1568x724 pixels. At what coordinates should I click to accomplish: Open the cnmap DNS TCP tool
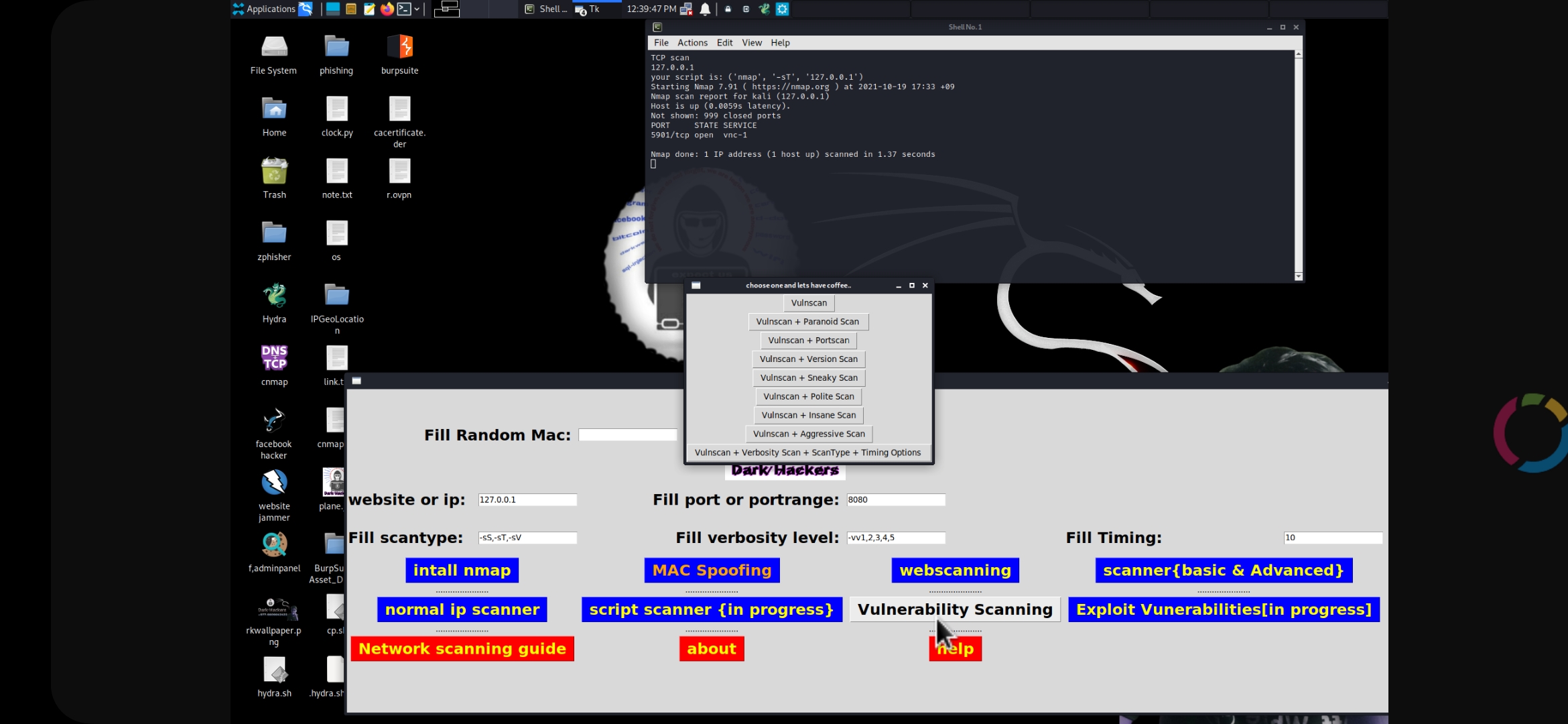click(x=274, y=359)
